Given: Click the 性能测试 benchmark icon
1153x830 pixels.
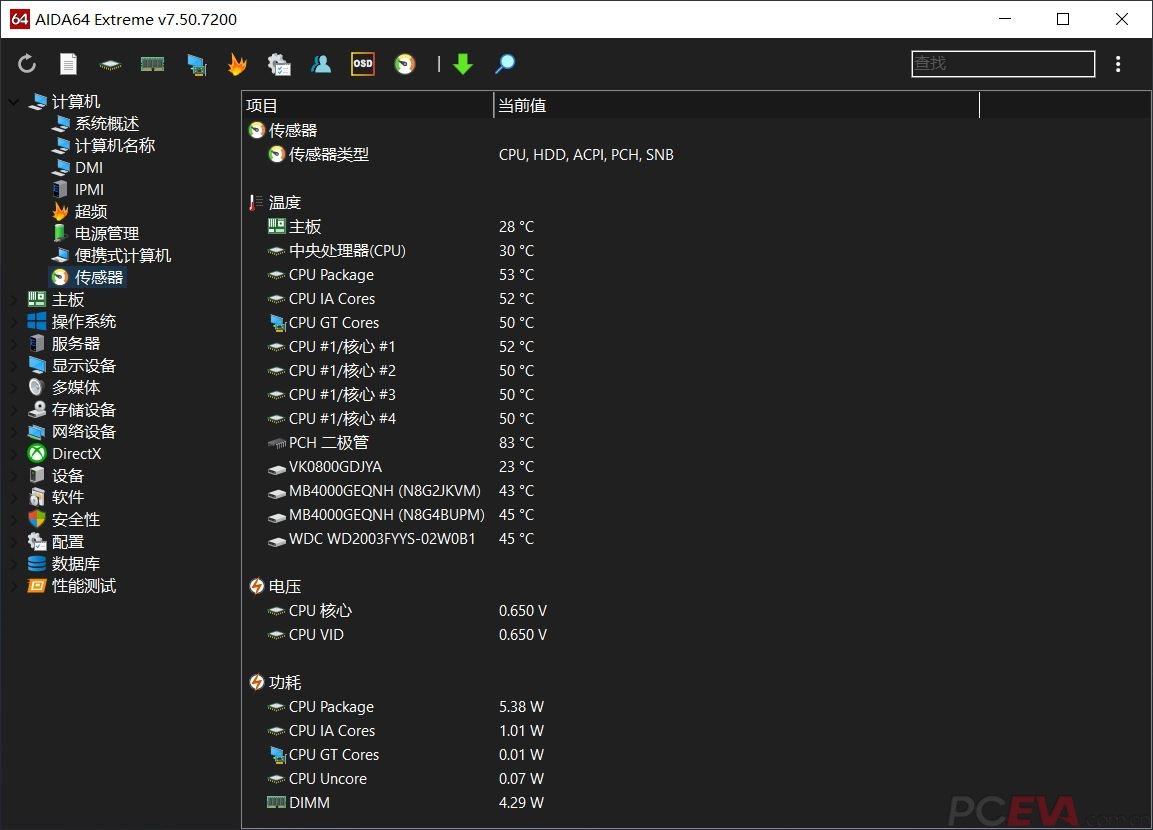Looking at the screenshot, I should [37, 586].
